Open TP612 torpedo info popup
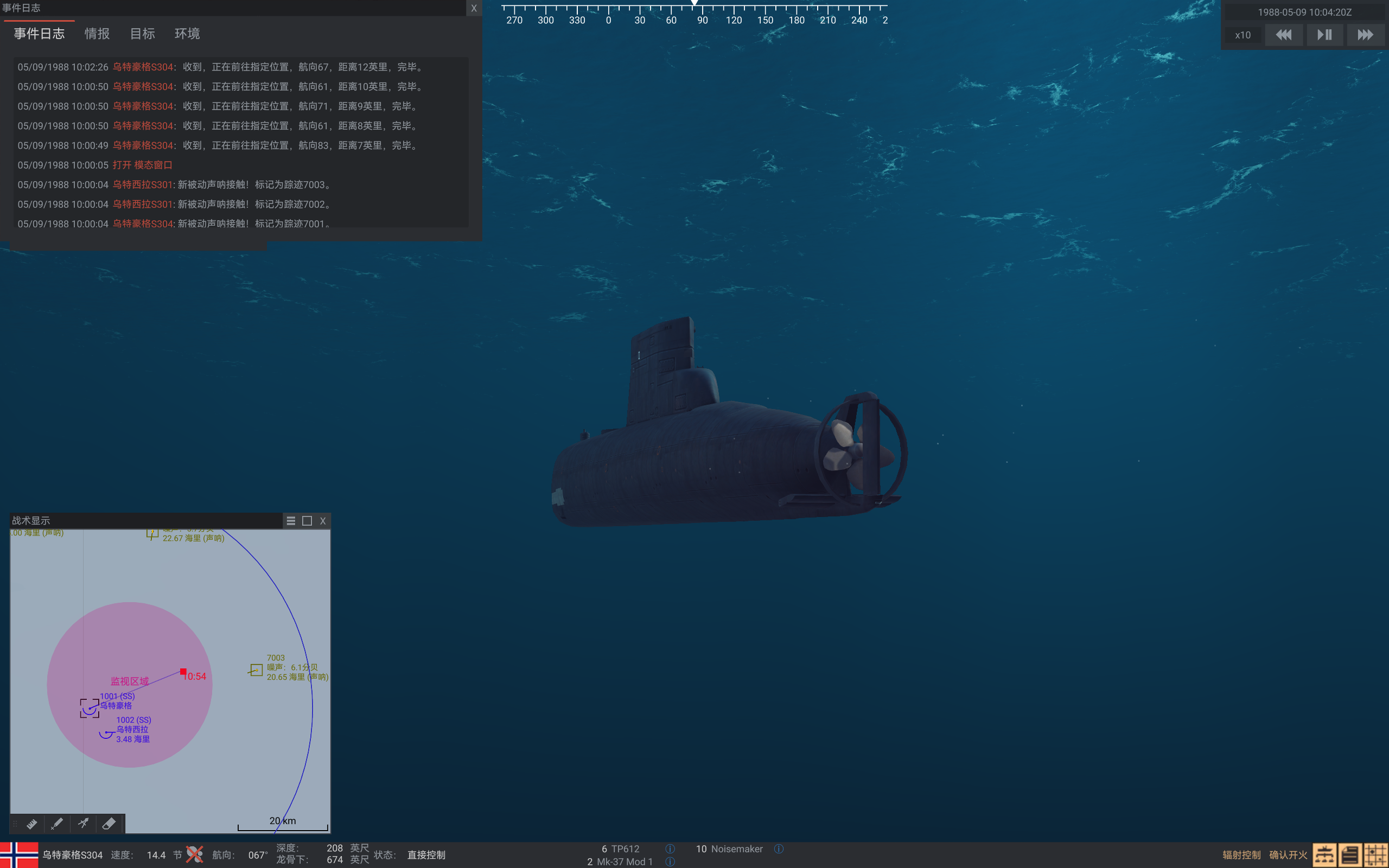This screenshot has width=1389, height=868. pyautogui.click(x=670, y=848)
